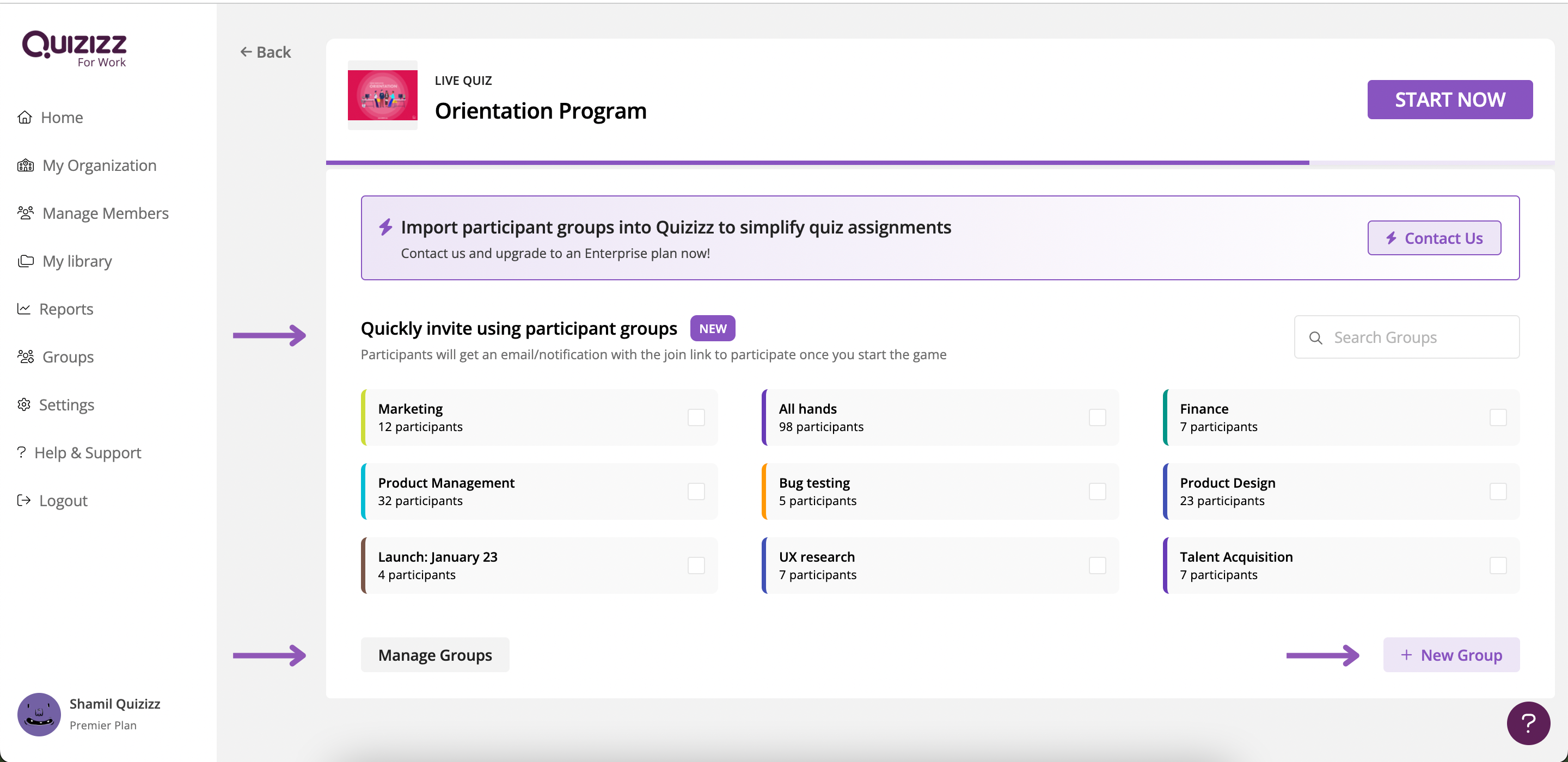The width and height of the screenshot is (1568, 762).
Task: Toggle the Marketing group checkbox
Action: click(x=697, y=417)
